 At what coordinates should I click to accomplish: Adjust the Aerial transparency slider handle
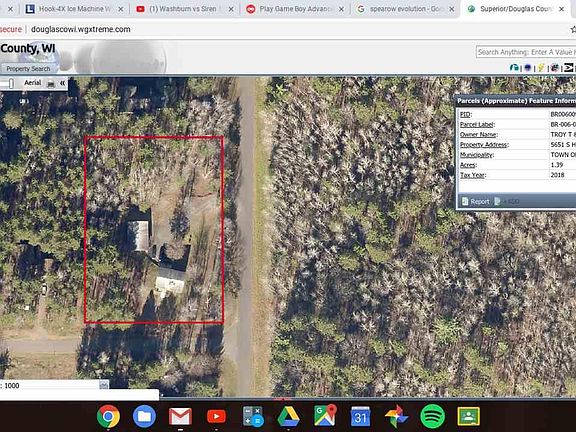click(11, 83)
